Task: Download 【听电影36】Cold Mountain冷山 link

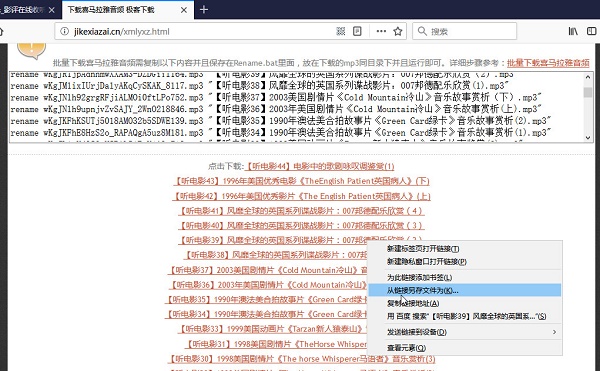Action: pyautogui.click(x=267, y=285)
